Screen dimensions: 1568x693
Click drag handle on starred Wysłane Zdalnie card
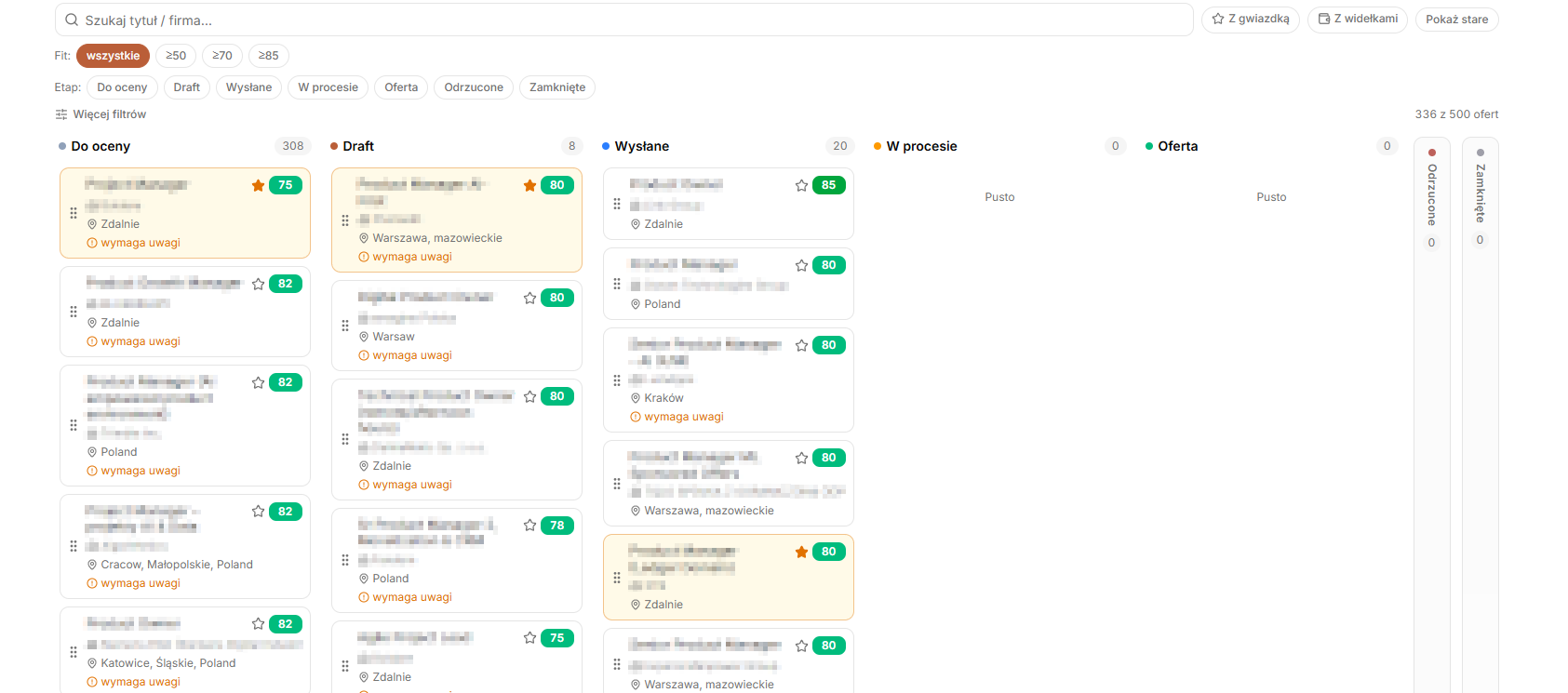point(617,578)
